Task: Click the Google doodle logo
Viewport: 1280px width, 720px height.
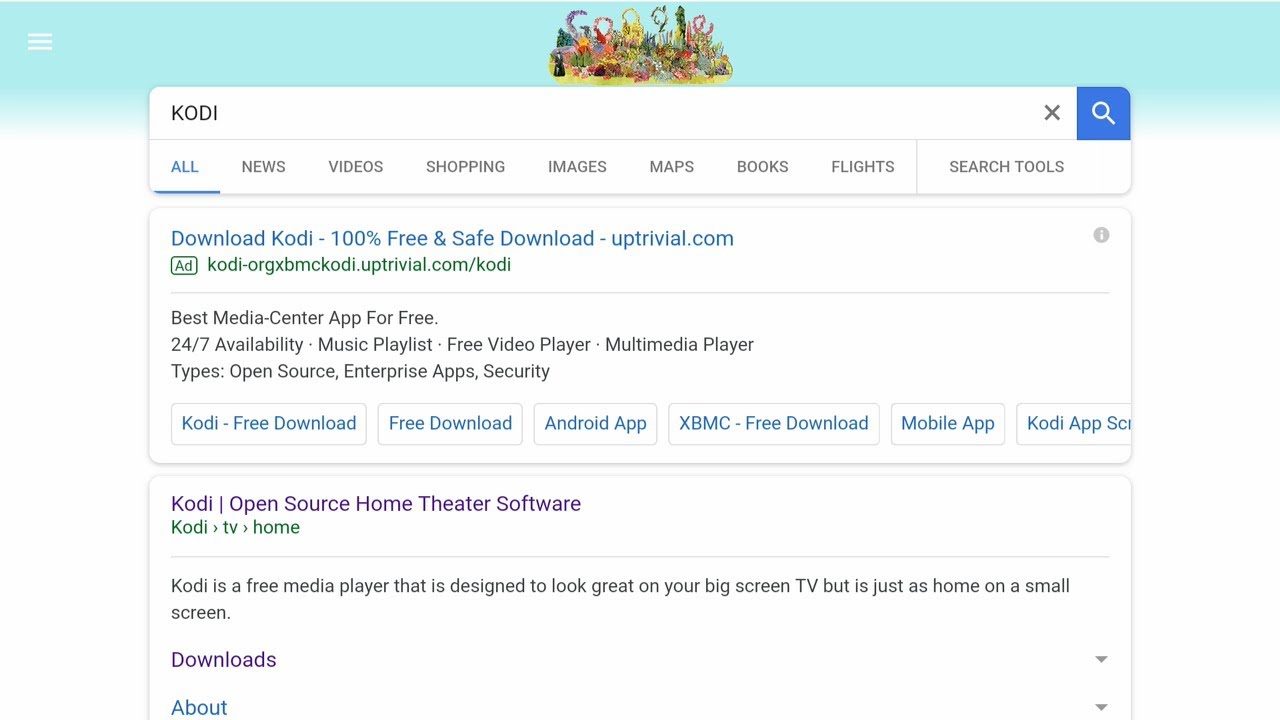Action: click(x=640, y=44)
